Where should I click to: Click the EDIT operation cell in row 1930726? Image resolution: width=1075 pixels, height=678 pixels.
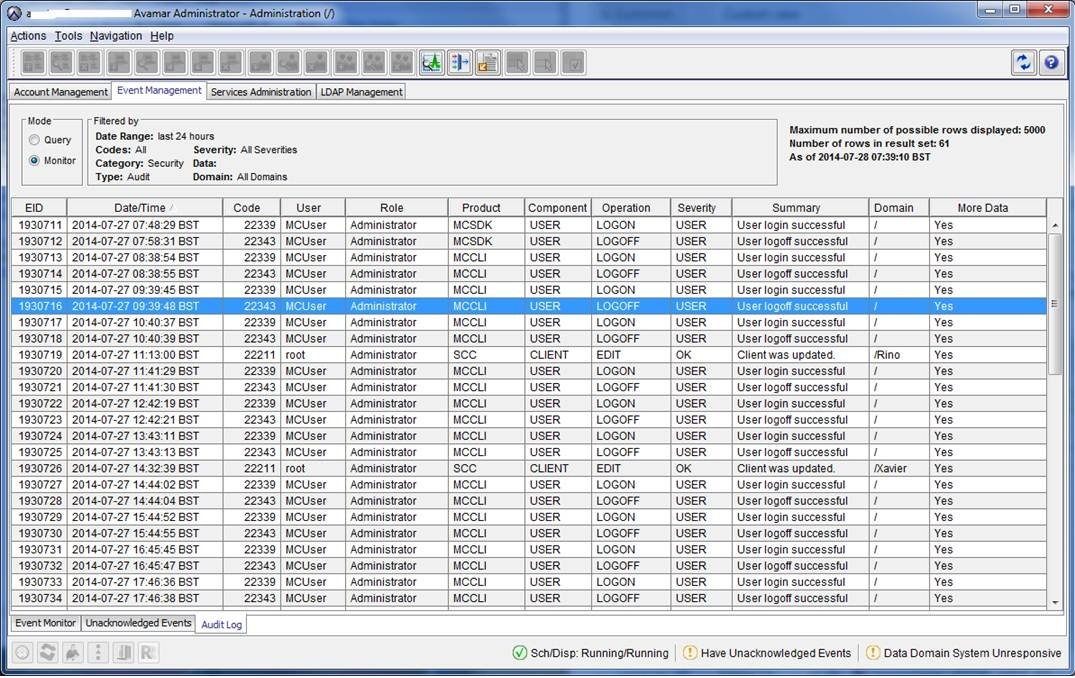631,468
